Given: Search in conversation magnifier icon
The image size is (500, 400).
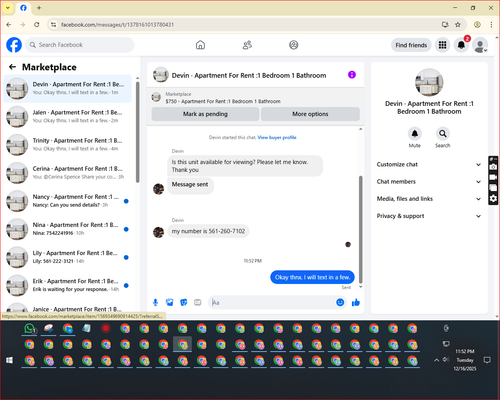Looking at the screenshot, I should (443, 134).
